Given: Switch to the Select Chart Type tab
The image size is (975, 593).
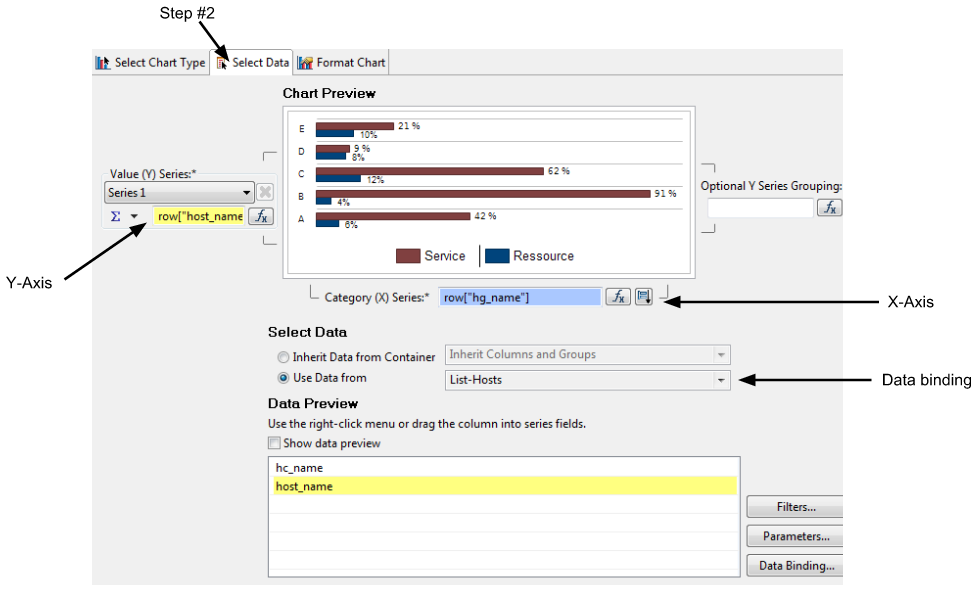Looking at the screenshot, I should [x=151, y=63].
